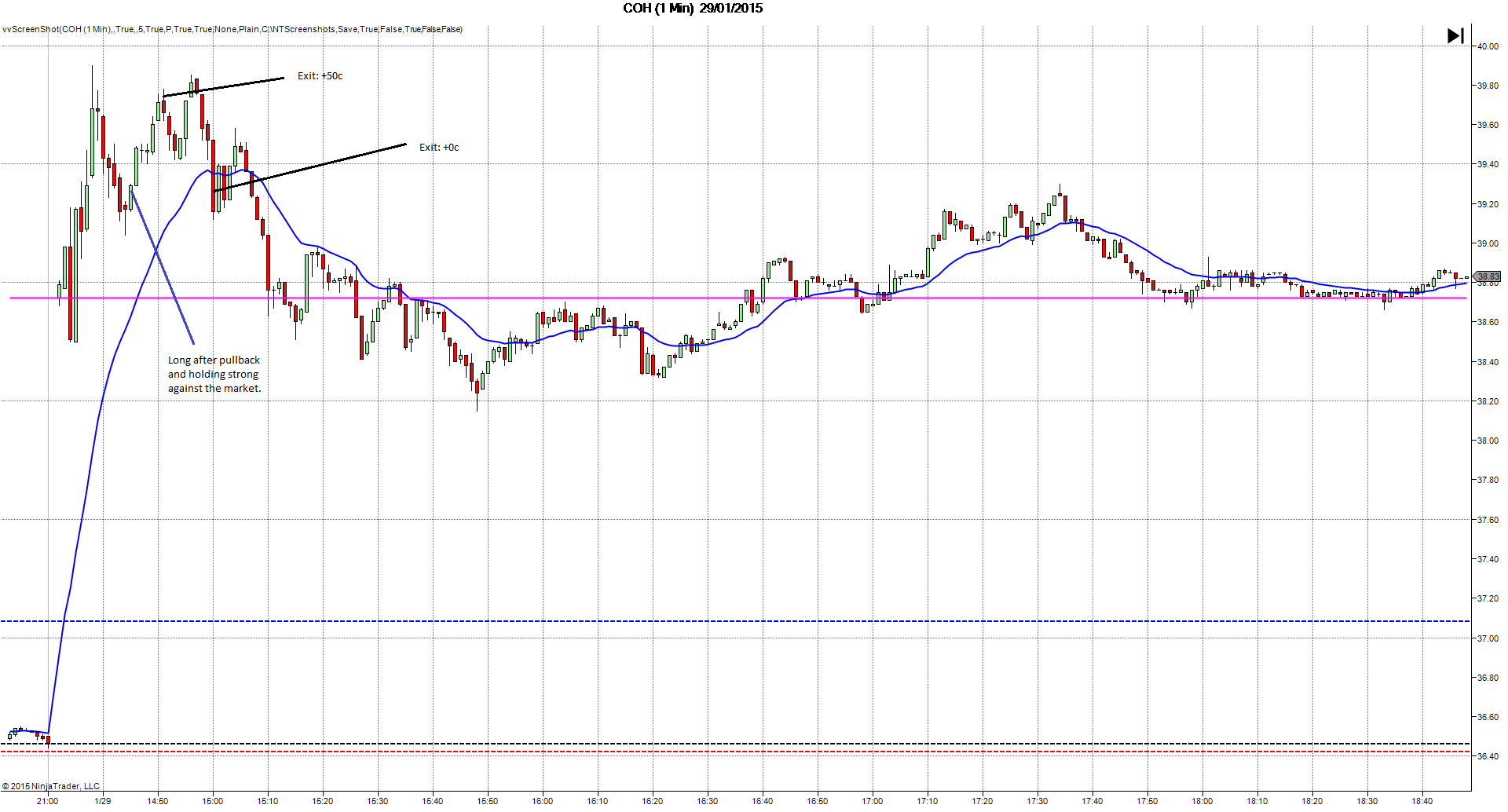The height and width of the screenshot is (812, 1508).
Task: Click the 36.40 price axis label
Action: tap(1488, 756)
